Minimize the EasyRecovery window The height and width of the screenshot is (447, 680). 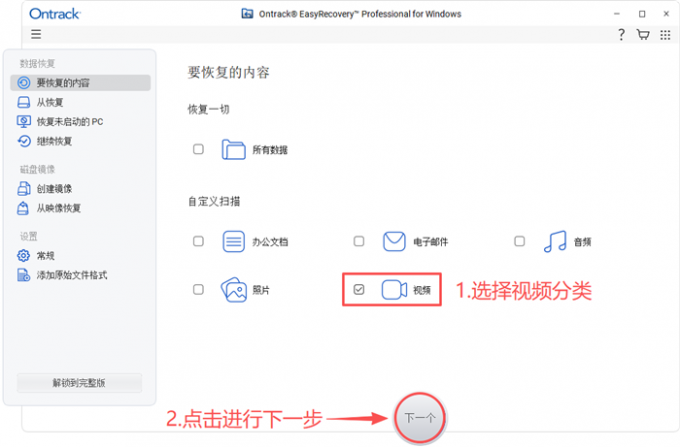pyautogui.click(x=617, y=14)
